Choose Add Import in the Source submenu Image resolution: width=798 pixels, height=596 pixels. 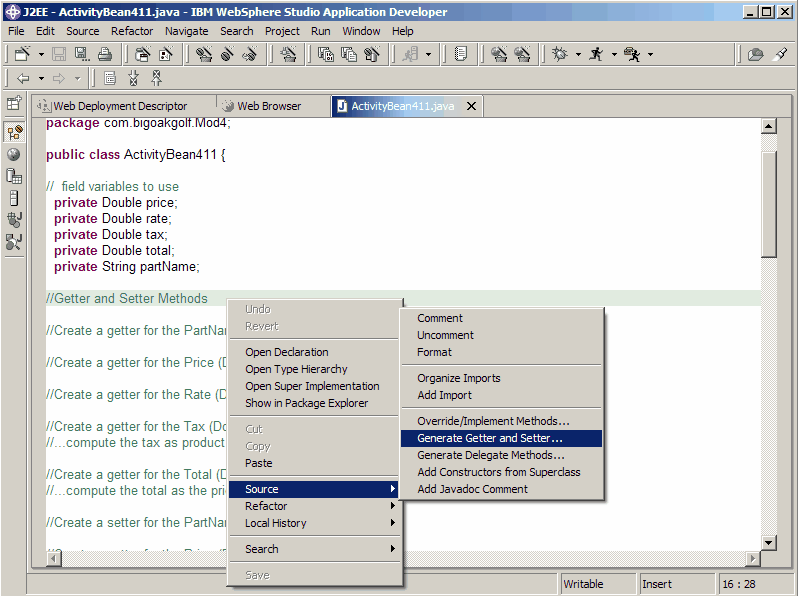501,395
